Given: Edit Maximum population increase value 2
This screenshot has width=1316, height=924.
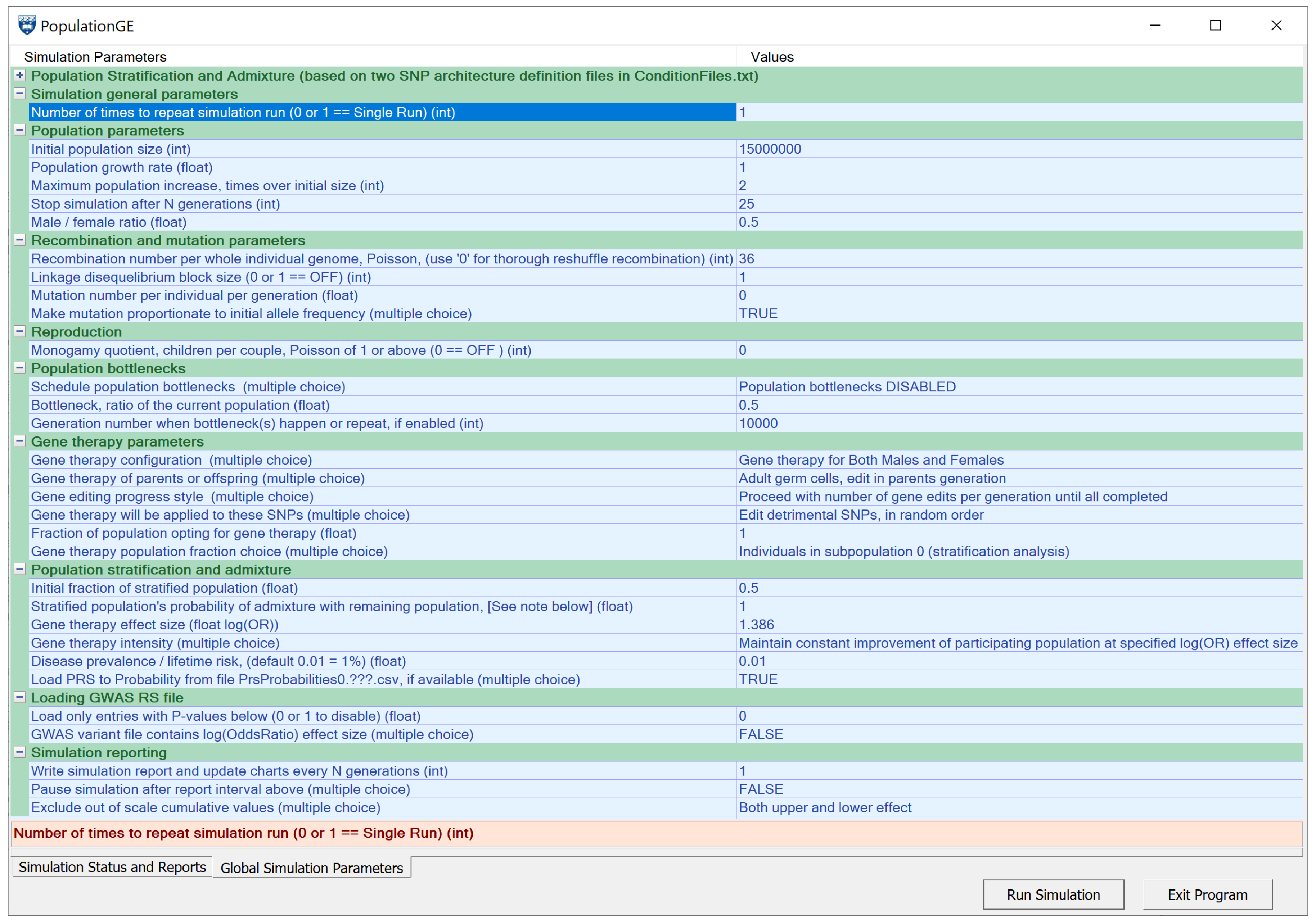Looking at the screenshot, I should pos(1020,186).
